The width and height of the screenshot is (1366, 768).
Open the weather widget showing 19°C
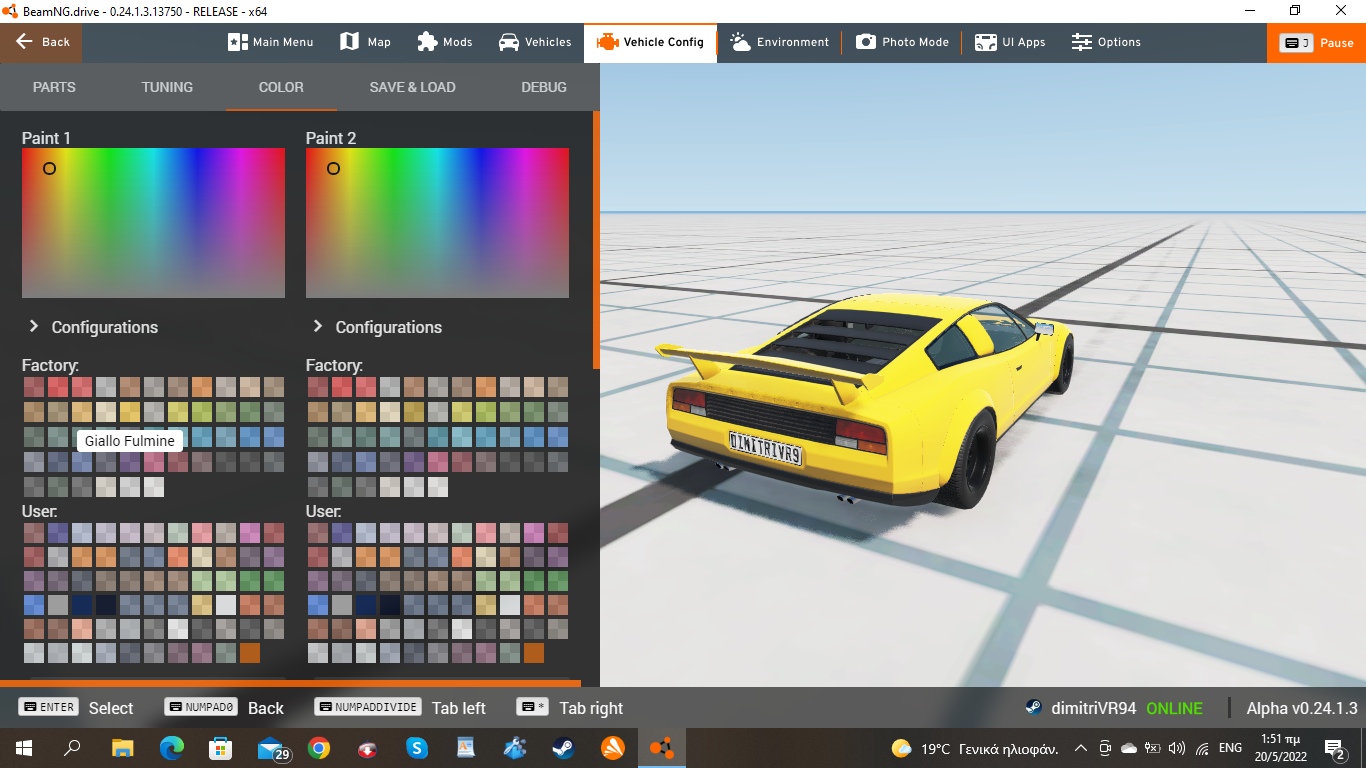coord(975,748)
